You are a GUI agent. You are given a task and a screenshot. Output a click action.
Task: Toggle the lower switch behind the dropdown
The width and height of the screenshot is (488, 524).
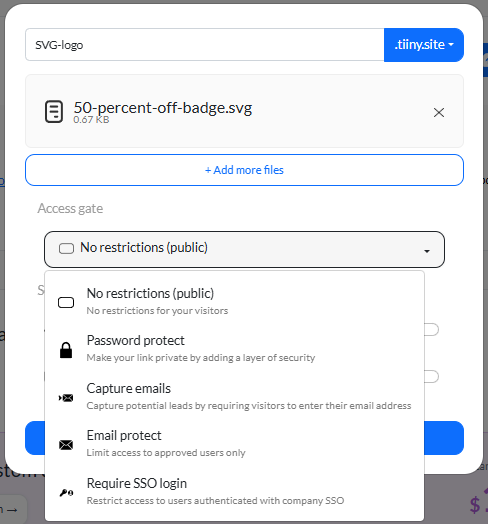coord(432,377)
